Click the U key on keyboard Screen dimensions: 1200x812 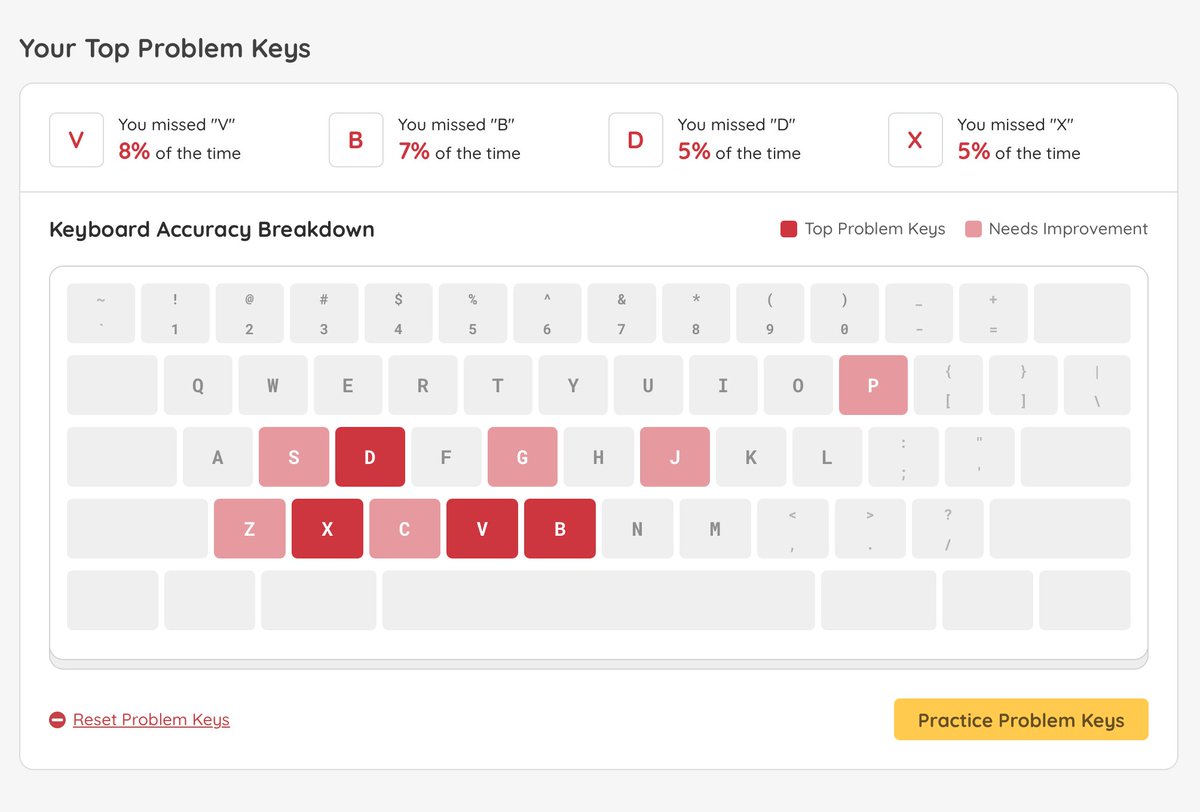(x=648, y=385)
